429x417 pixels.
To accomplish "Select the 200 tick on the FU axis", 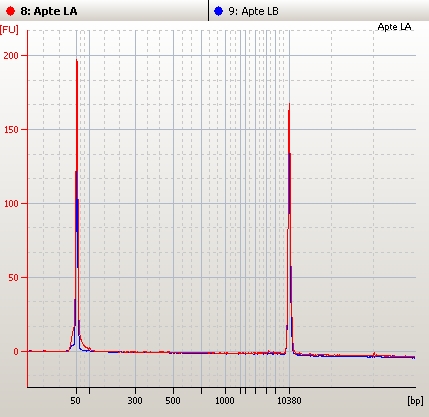I will [11, 55].
